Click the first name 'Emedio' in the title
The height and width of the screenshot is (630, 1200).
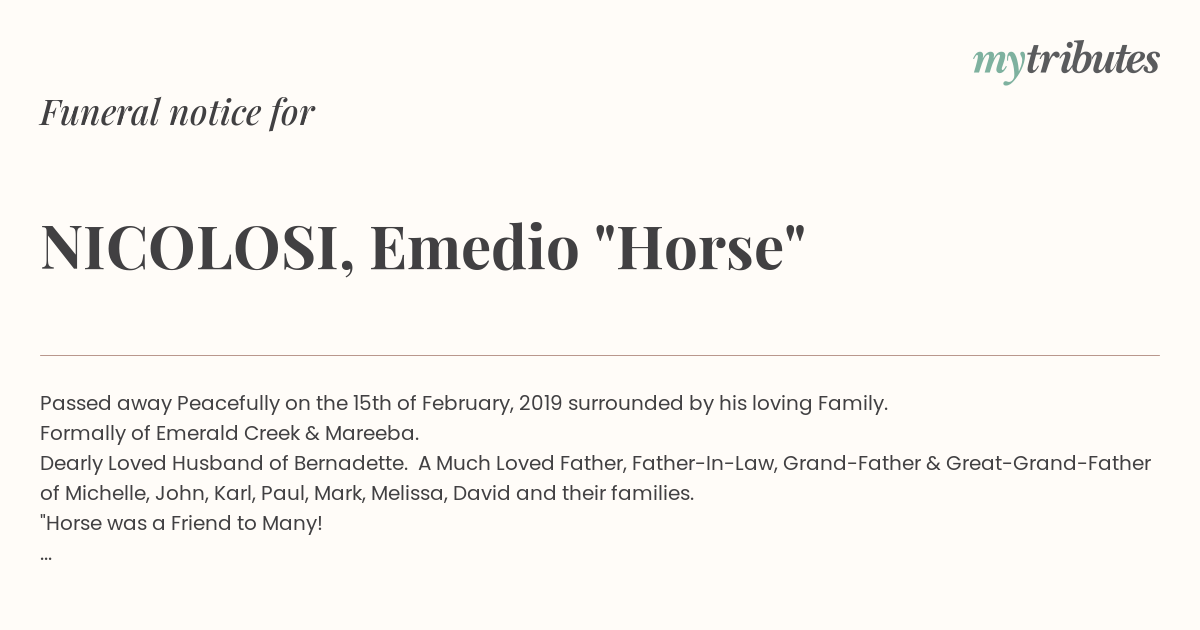point(474,247)
